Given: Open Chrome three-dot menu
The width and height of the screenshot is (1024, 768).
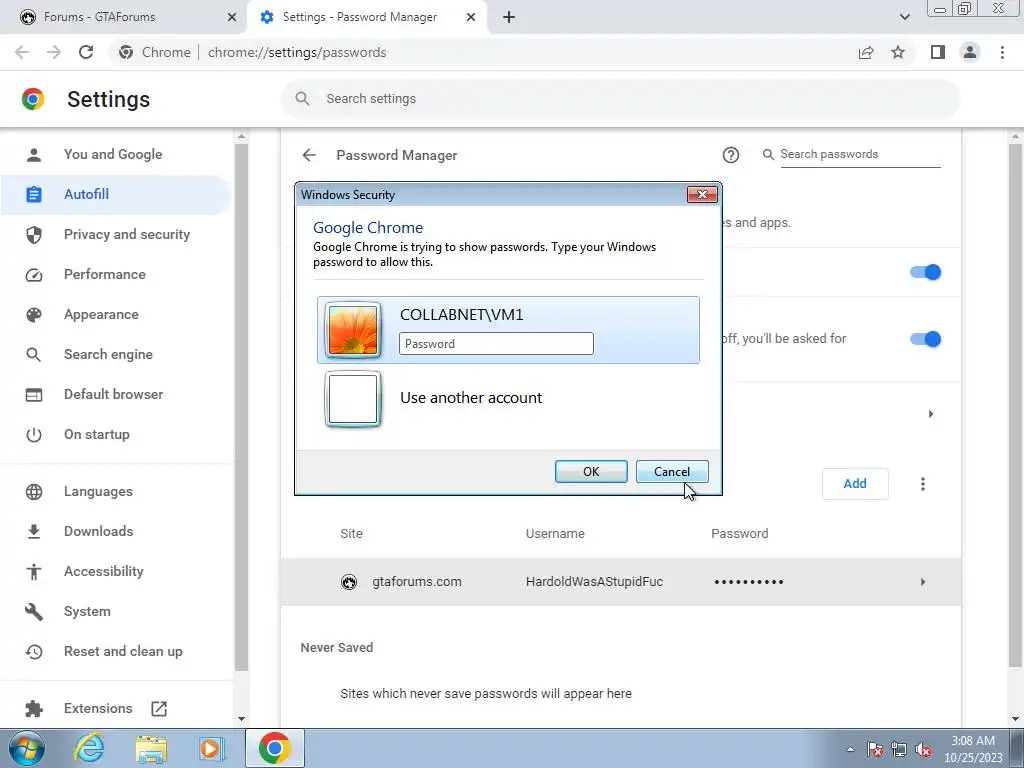Looking at the screenshot, I should click(x=1002, y=52).
